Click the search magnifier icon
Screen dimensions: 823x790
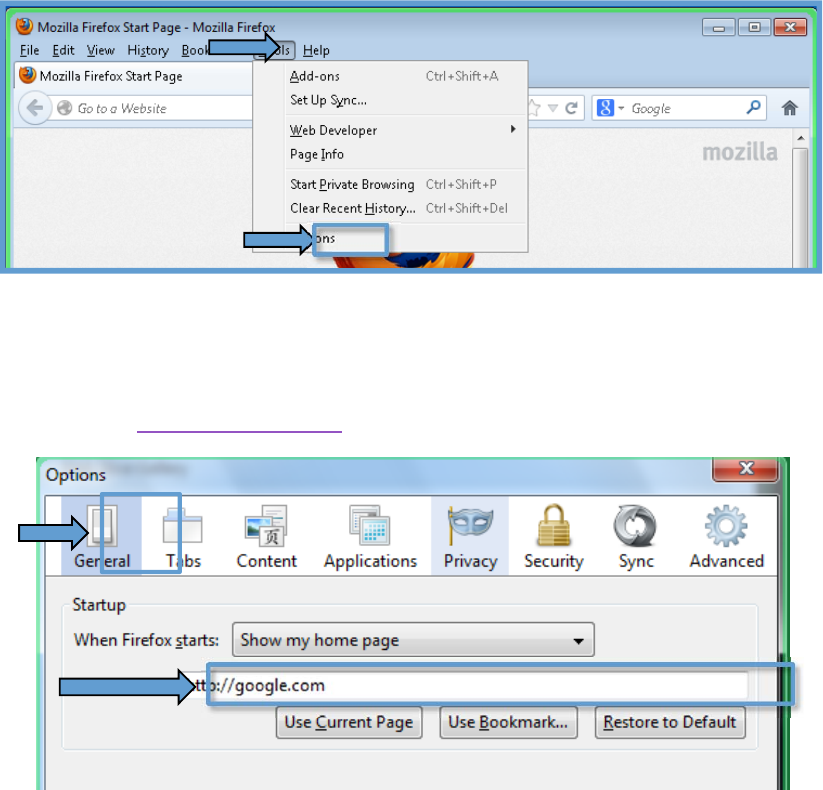[x=753, y=108]
